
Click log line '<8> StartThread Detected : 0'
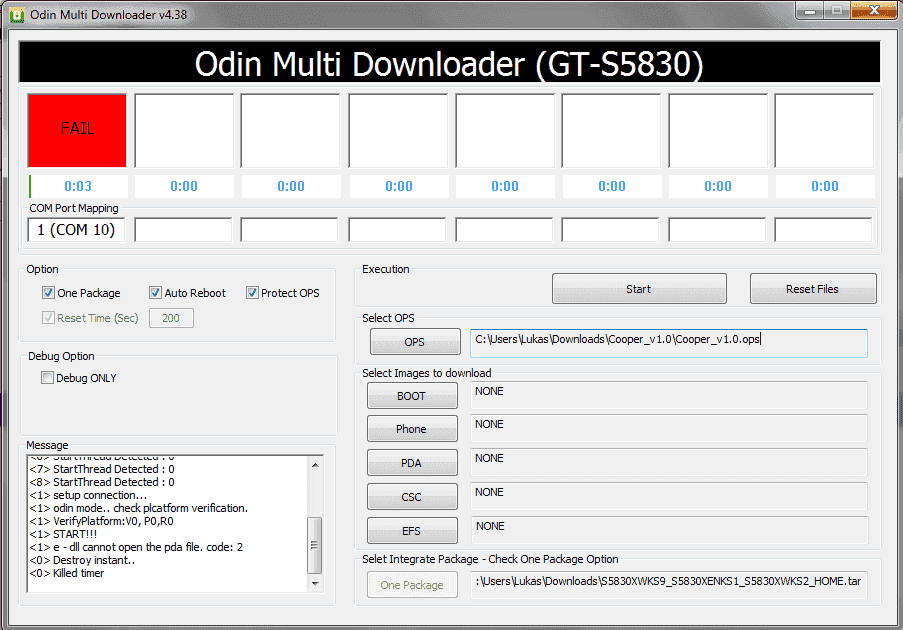[x=102, y=482]
